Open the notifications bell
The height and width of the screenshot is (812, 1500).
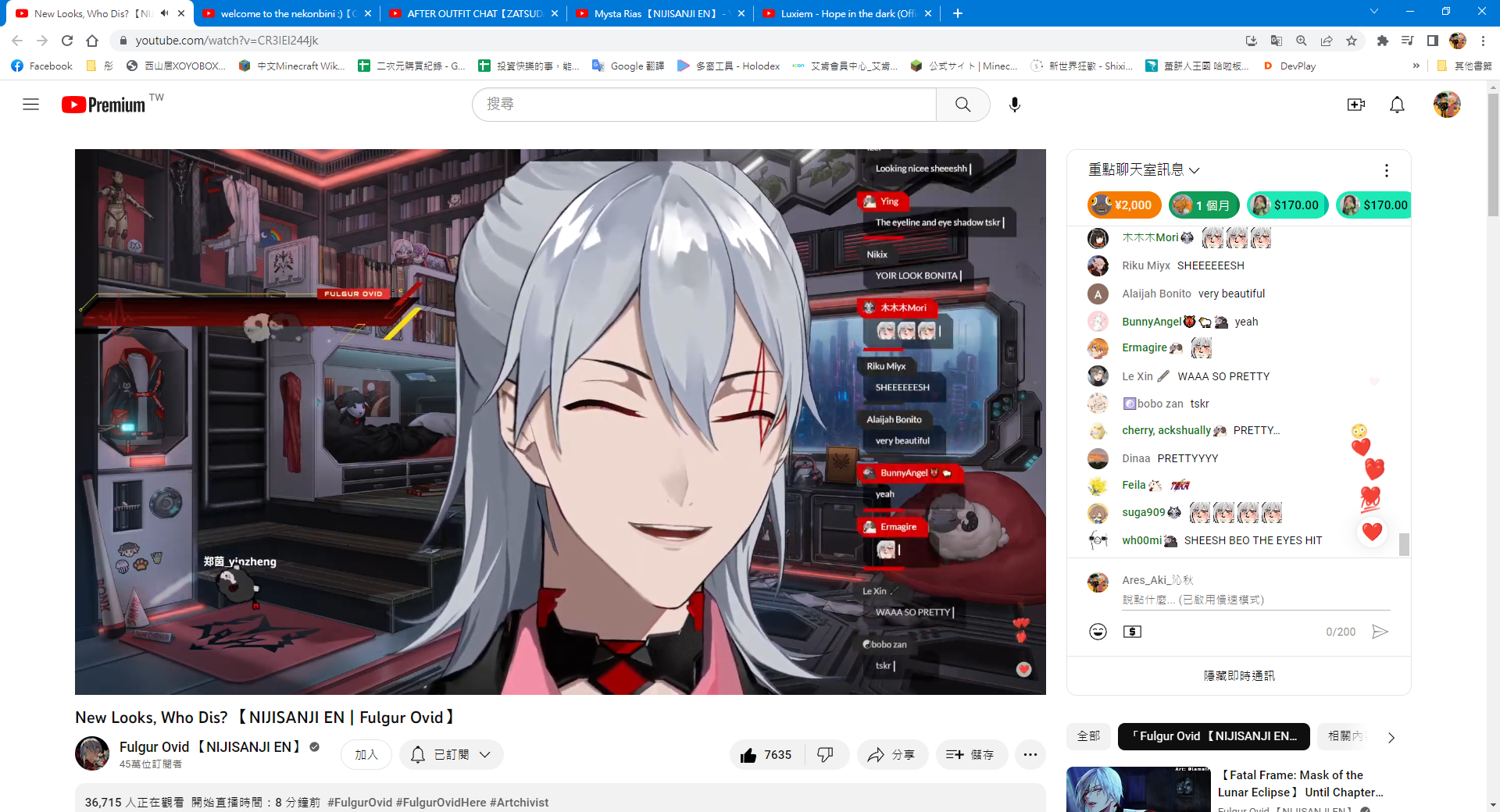coord(1397,105)
